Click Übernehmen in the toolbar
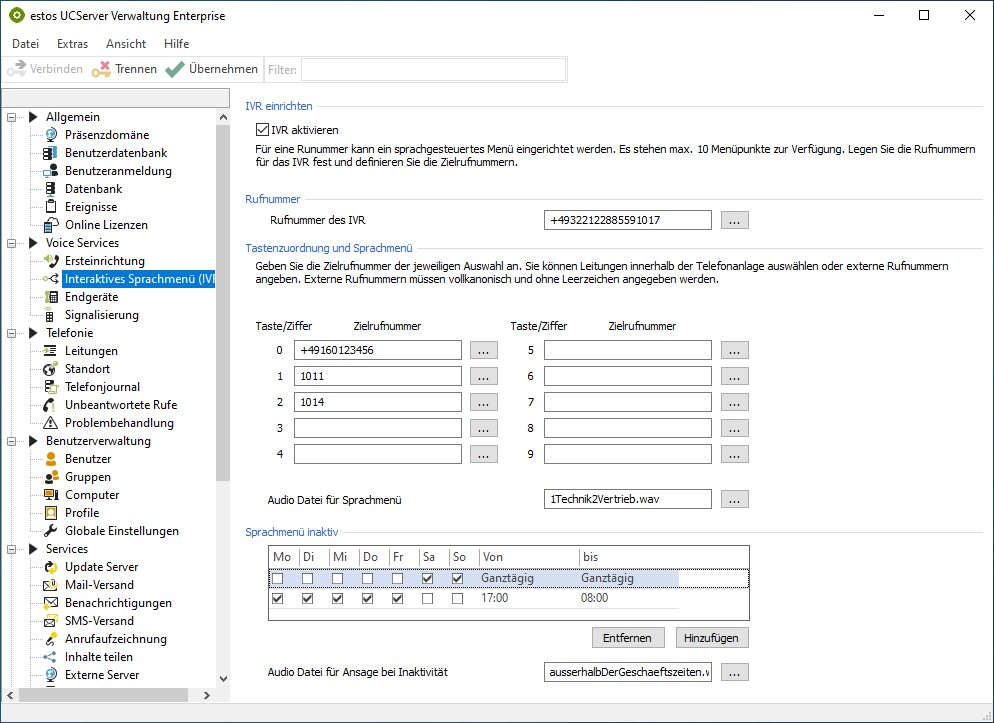994x723 pixels. point(212,69)
